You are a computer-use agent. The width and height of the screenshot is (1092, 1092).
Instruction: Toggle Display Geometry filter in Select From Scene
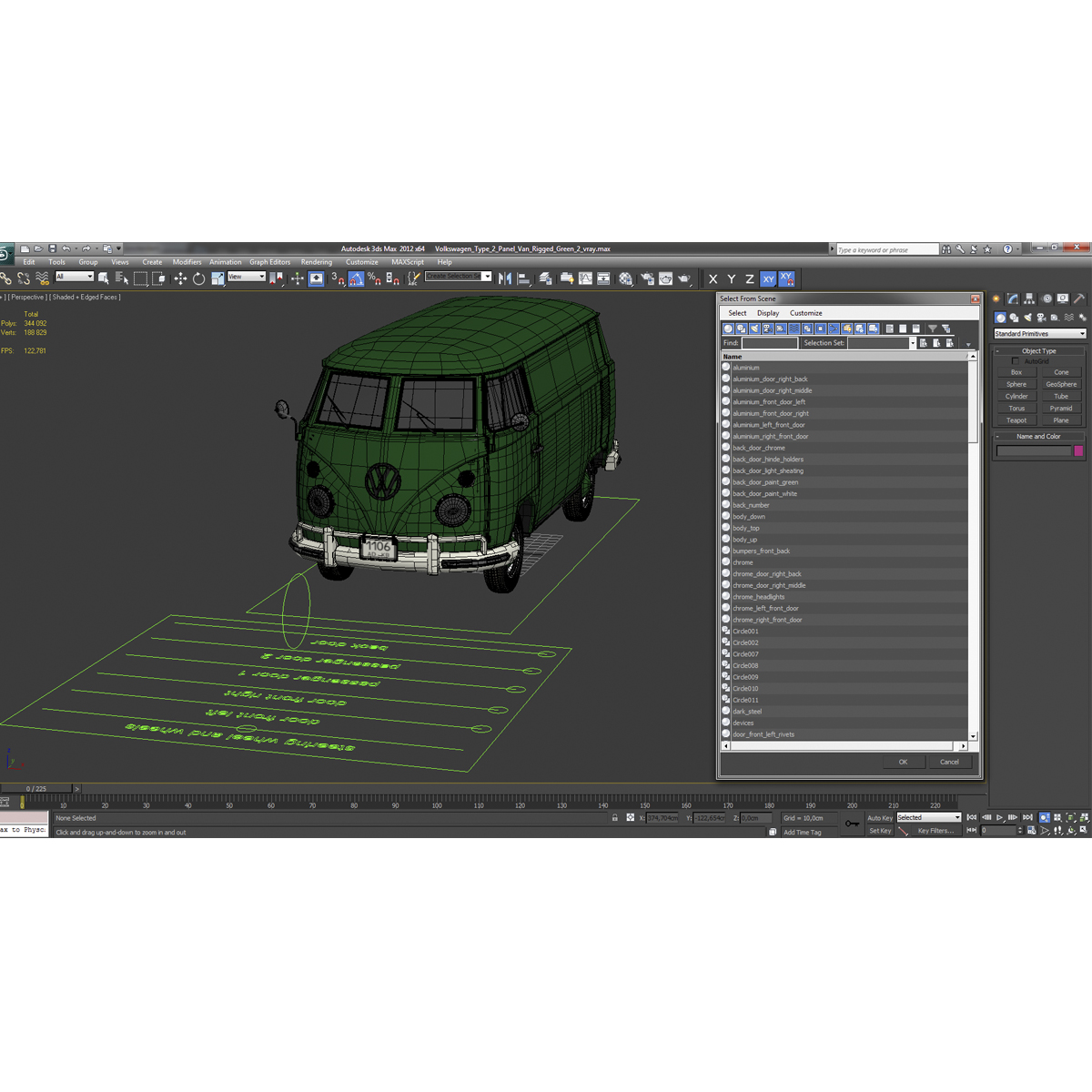coord(728,329)
